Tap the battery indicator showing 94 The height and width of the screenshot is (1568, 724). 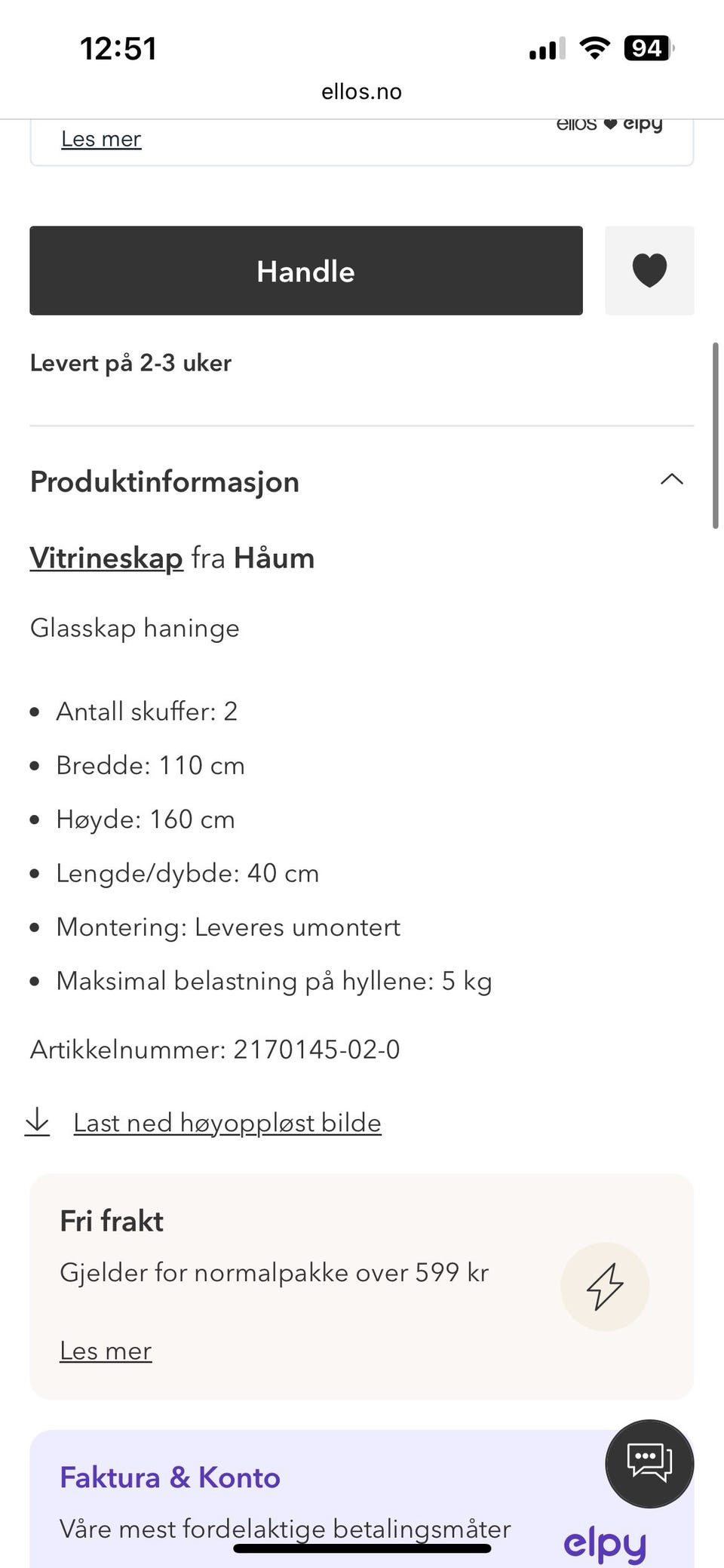coord(647,49)
